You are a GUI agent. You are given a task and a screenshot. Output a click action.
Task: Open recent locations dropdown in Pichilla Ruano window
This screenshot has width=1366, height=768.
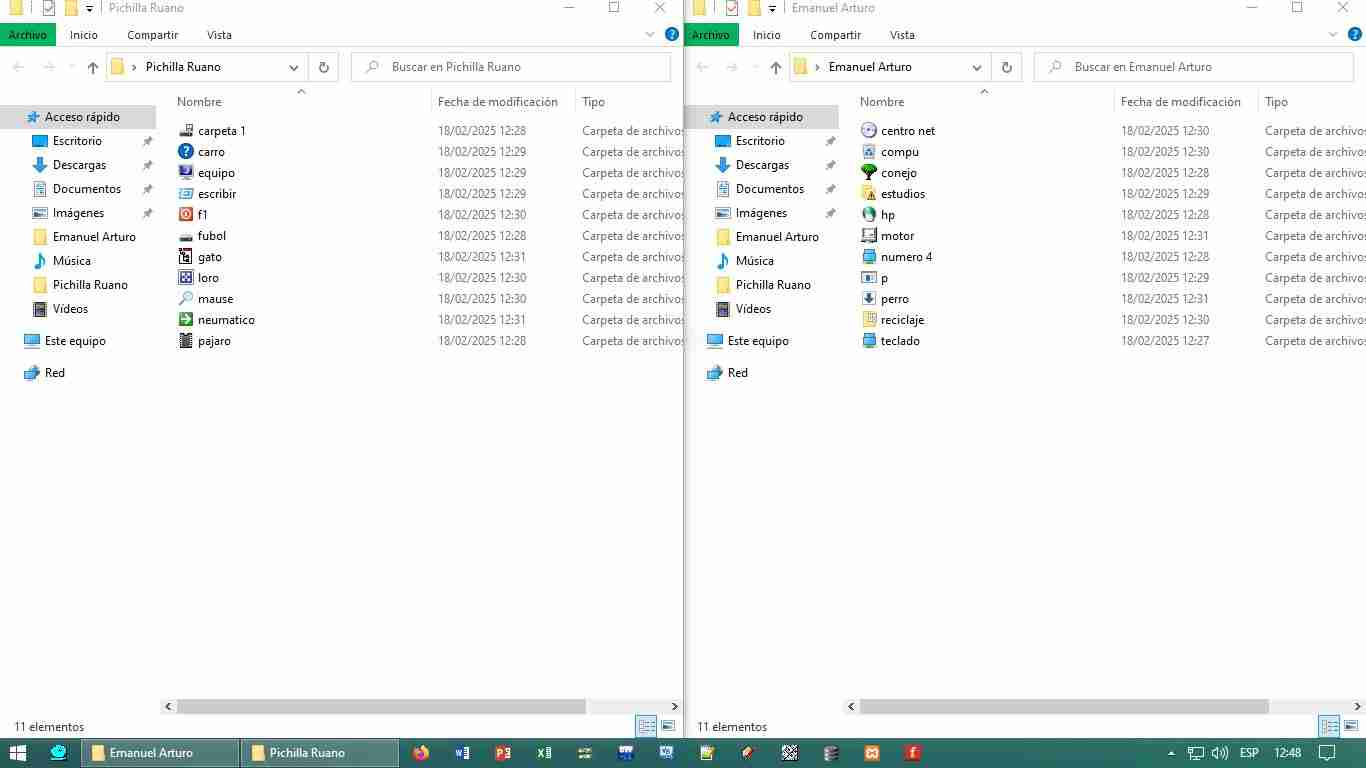pos(71,67)
